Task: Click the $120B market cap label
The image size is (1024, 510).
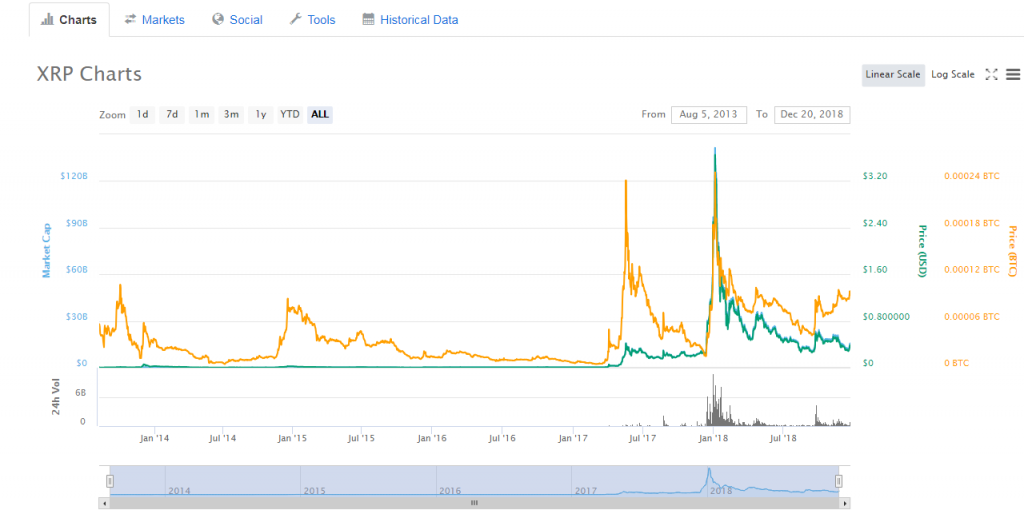Action: click(x=75, y=176)
